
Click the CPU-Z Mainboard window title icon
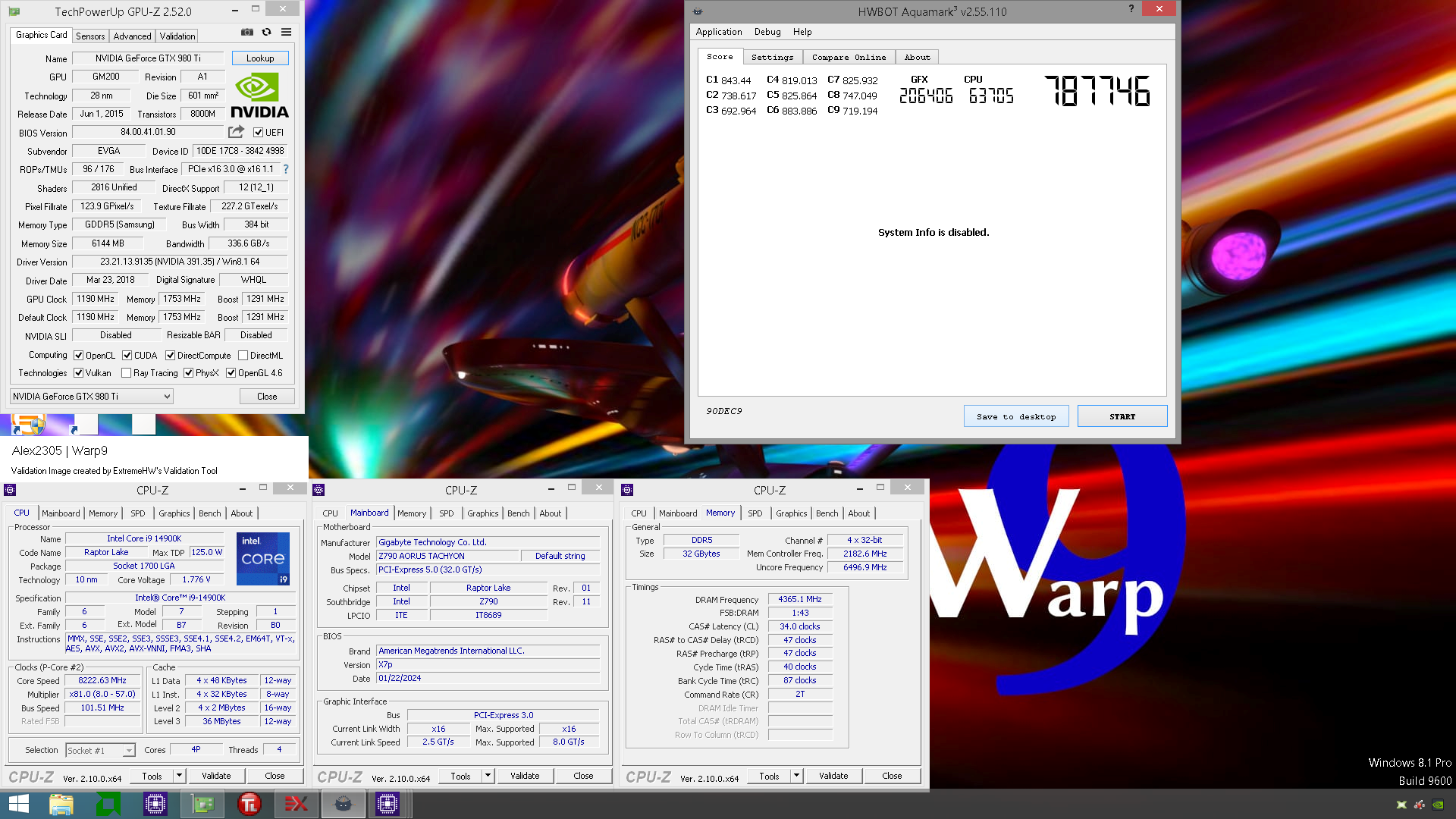click(318, 490)
